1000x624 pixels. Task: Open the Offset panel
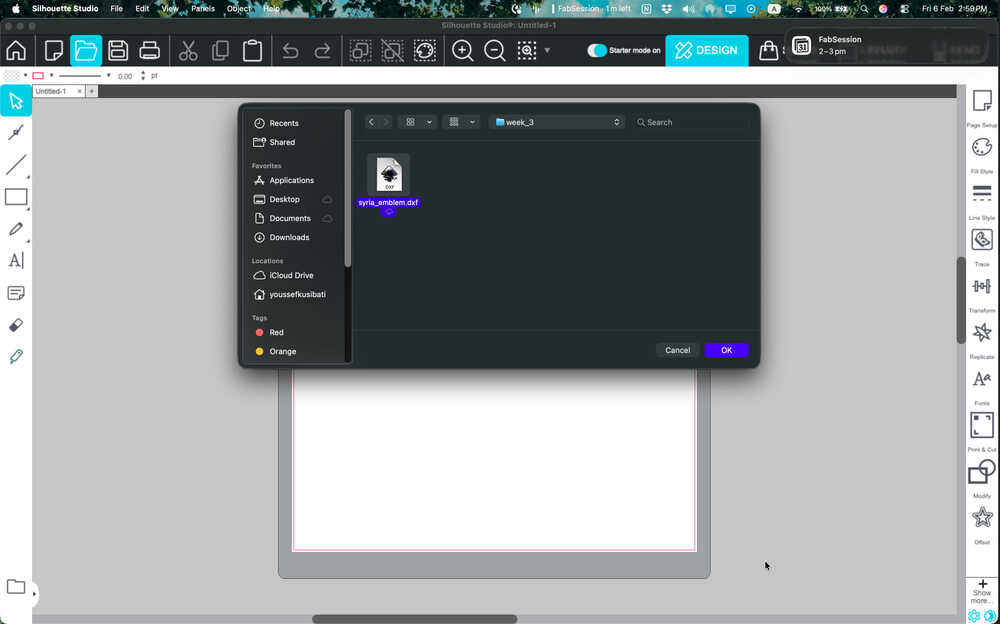point(982,517)
